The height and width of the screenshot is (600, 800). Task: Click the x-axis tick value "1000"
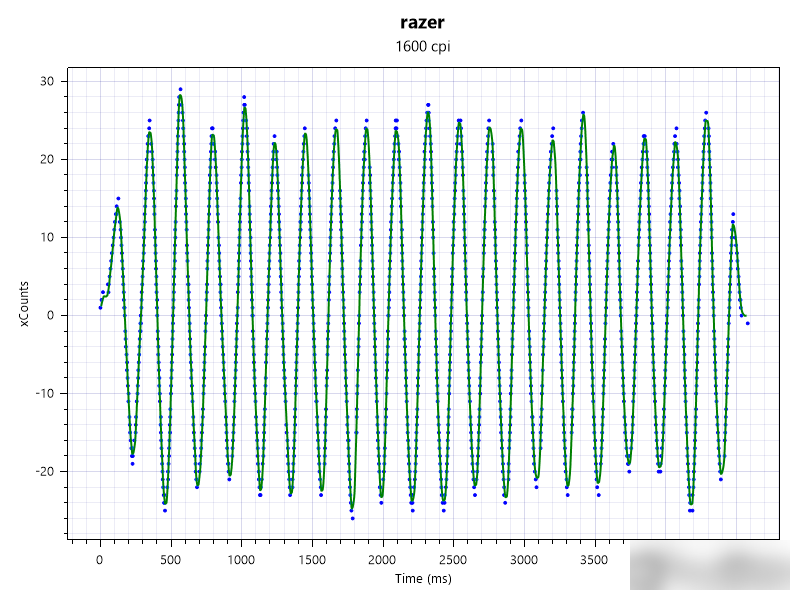coord(241,560)
